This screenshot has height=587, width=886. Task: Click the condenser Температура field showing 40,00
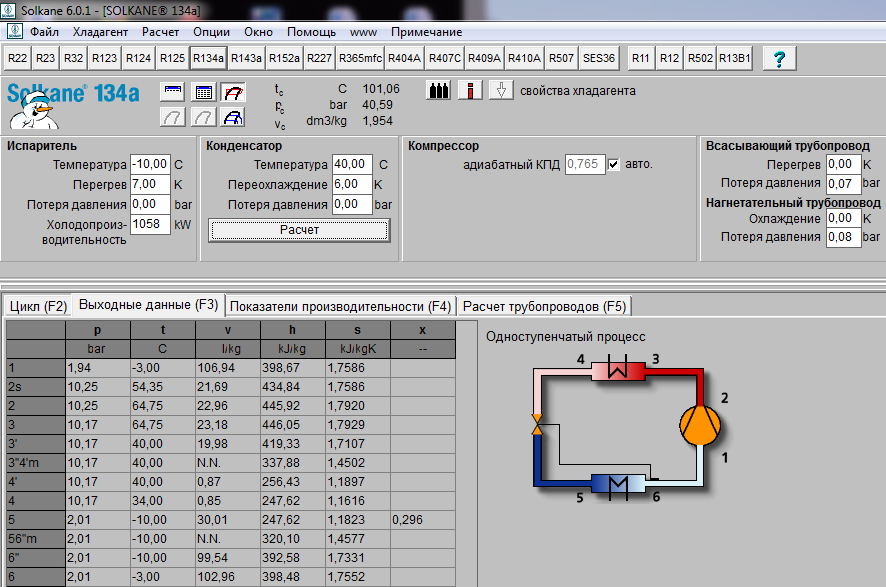click(352, 164)
